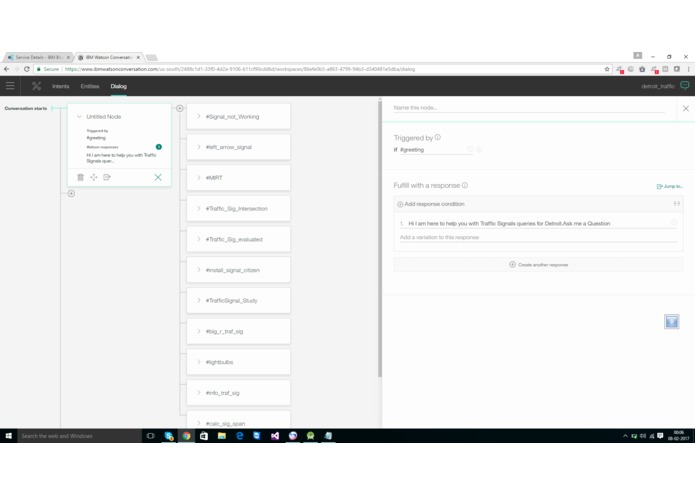Open Task View on the taskbar
Image resolution: width=695 pixels, height=494 pixels.
151,436
